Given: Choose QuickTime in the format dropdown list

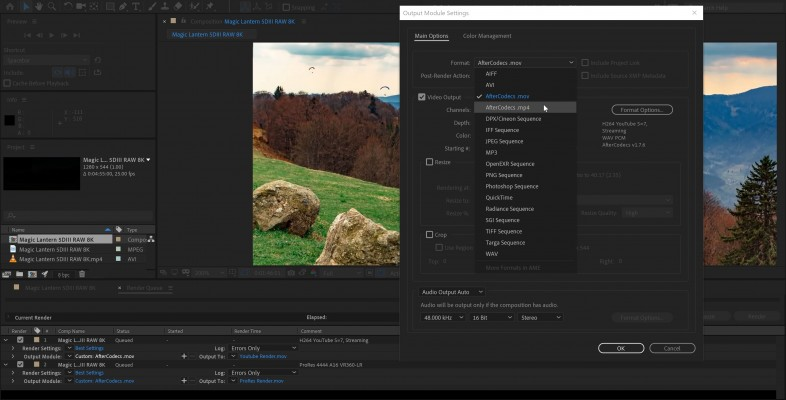Looking at the screenshot, I should pos(499,197).
